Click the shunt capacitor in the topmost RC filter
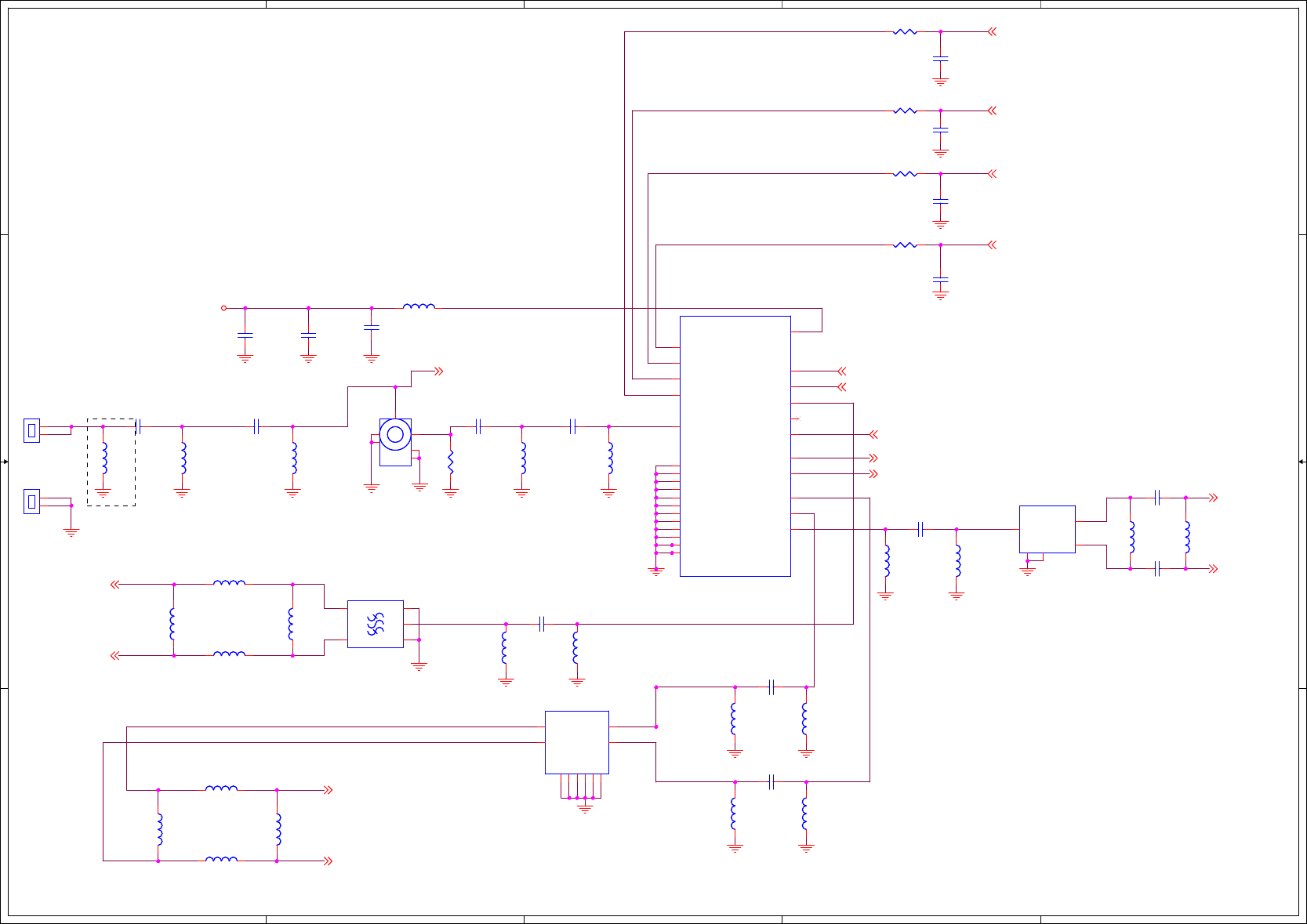Image resolution: width=1307 pixels, height=924 pixels. pos(941,59)
